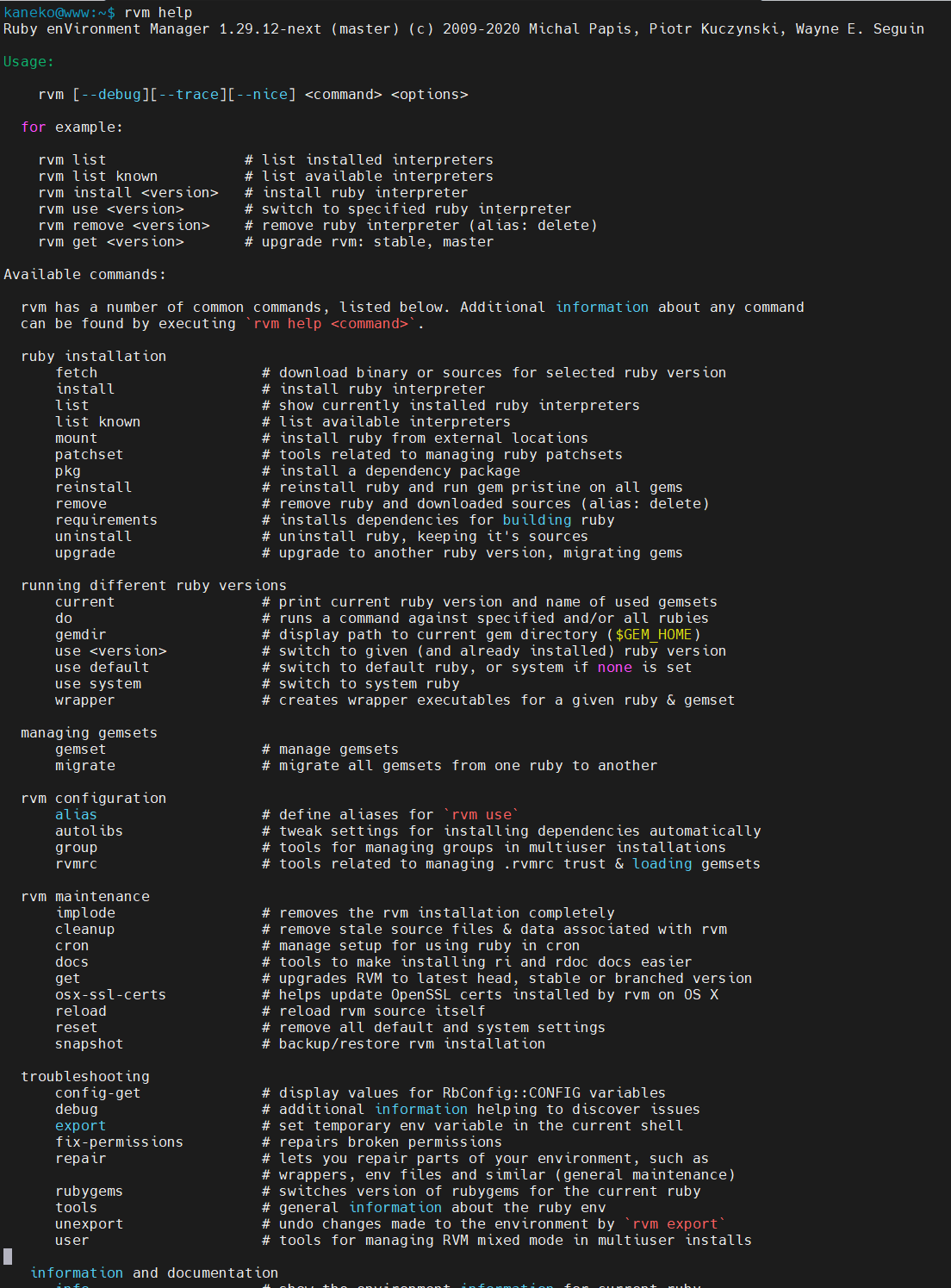This screenshot has height=1288, width=951.
Task: Click blue 'building' word in requirements row
Action: [538, 520]
